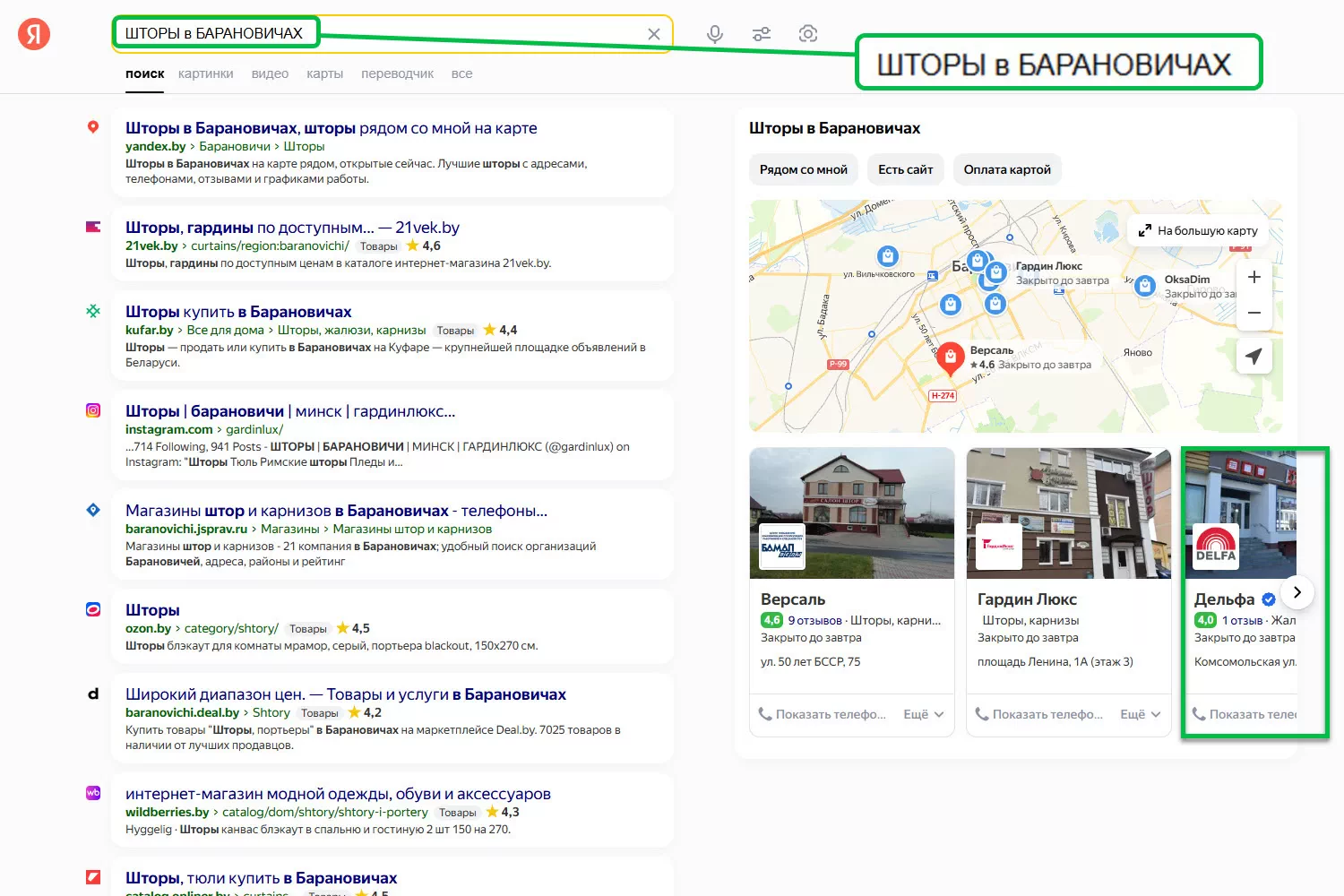
Task: Click the Версаль store photo thumbnail
Action: [x=851, y=513]
